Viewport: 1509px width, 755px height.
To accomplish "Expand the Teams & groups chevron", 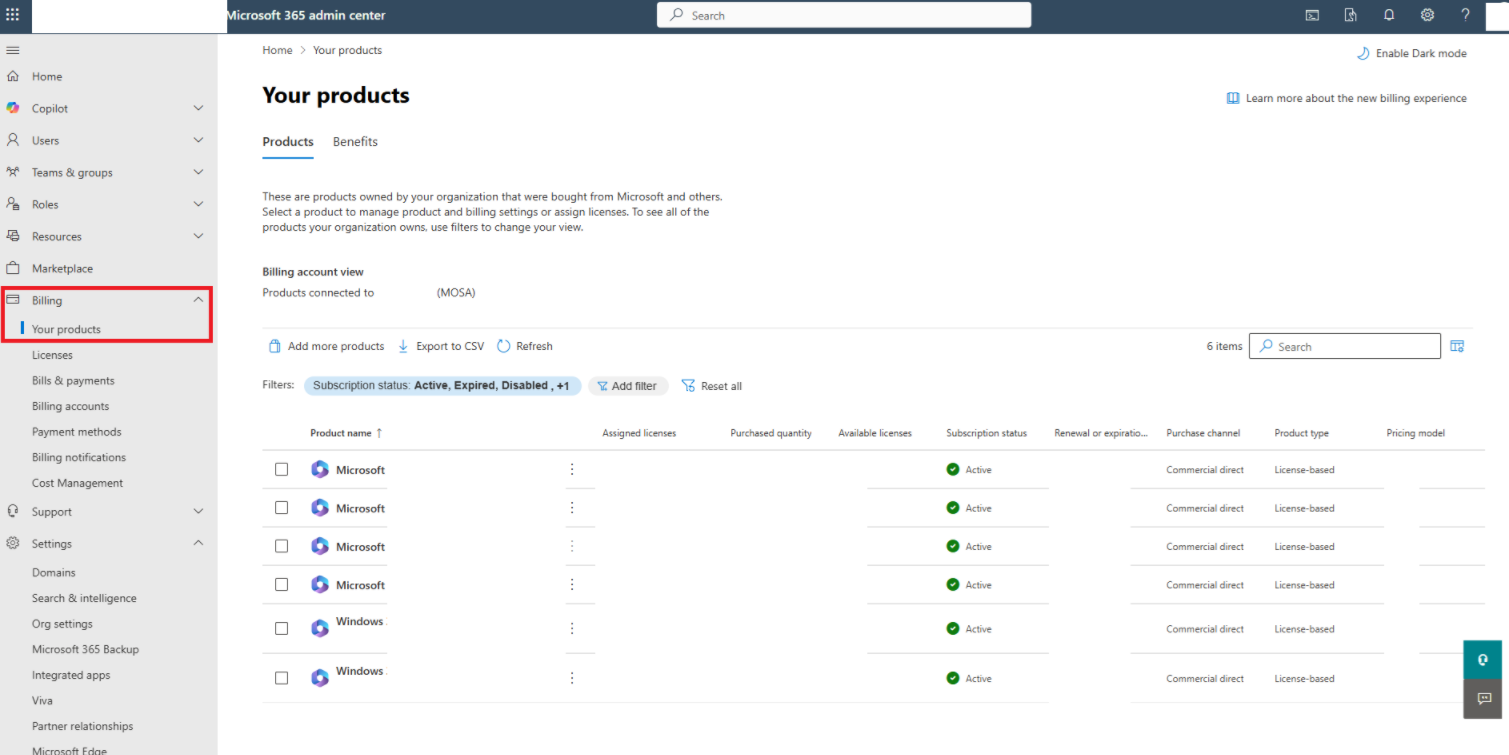I will point(198,172).
